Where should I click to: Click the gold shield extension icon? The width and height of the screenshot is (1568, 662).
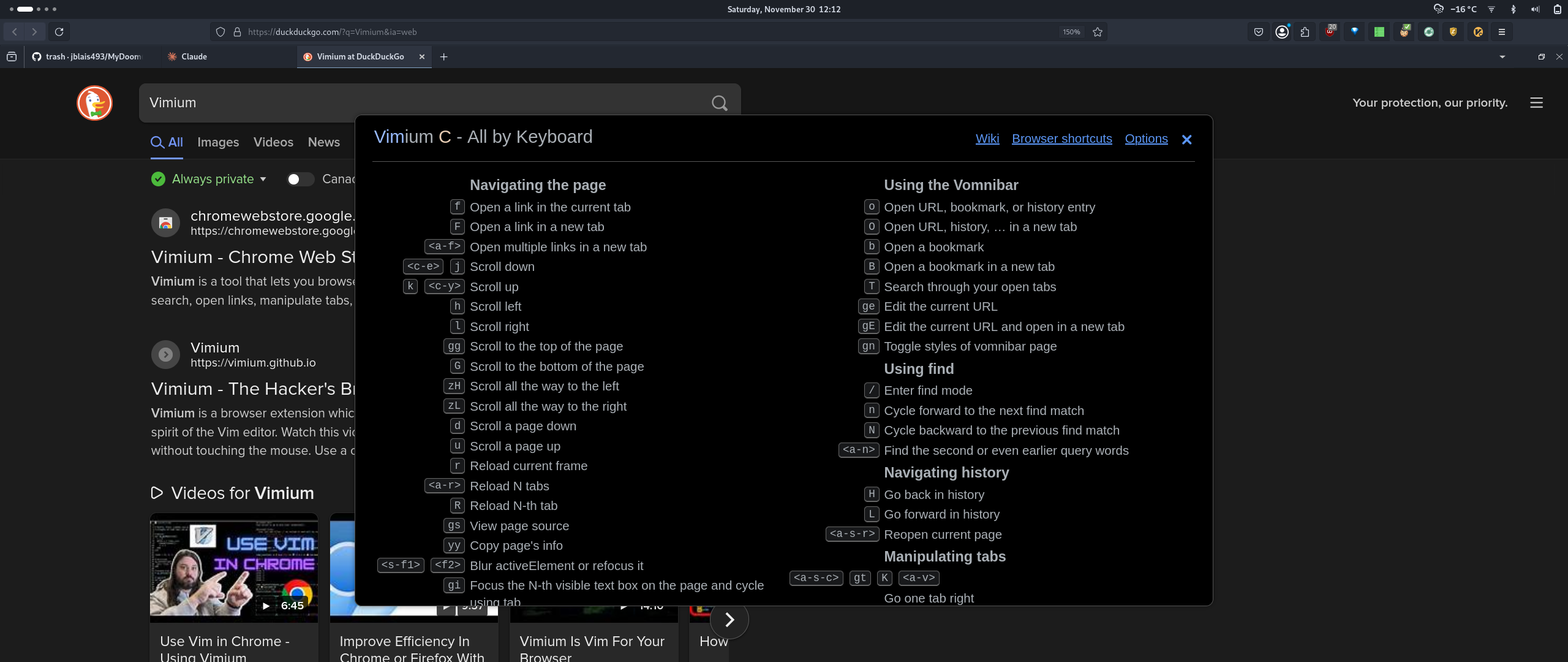click(1453, 32)
